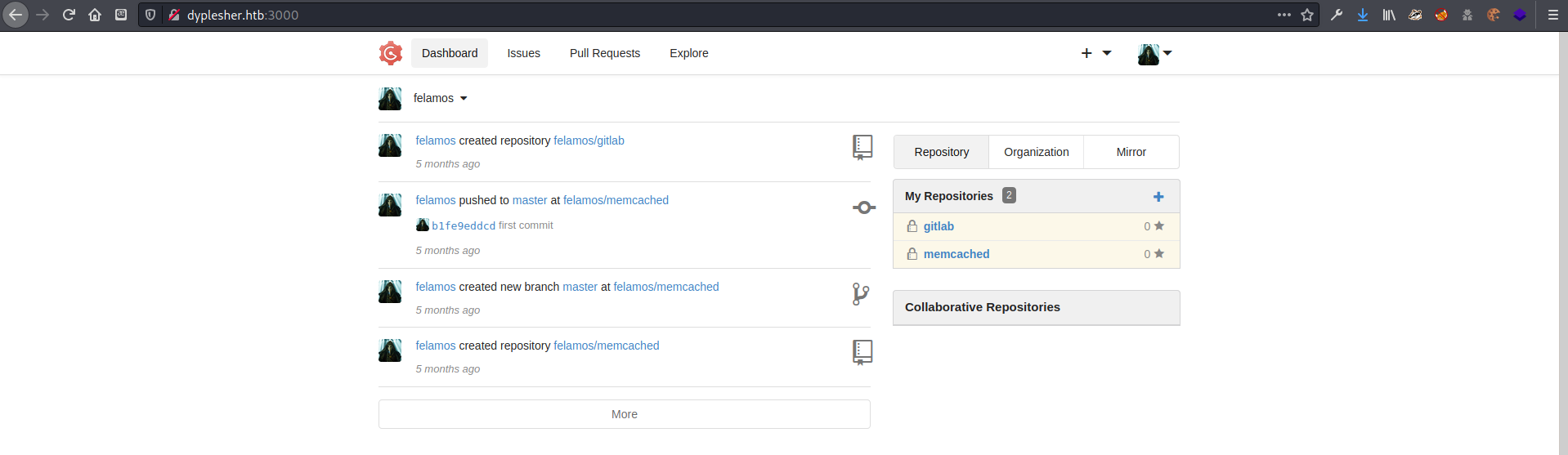Open Pull Requests in navigation bar

pyautogui.click(x=604, y=53)
